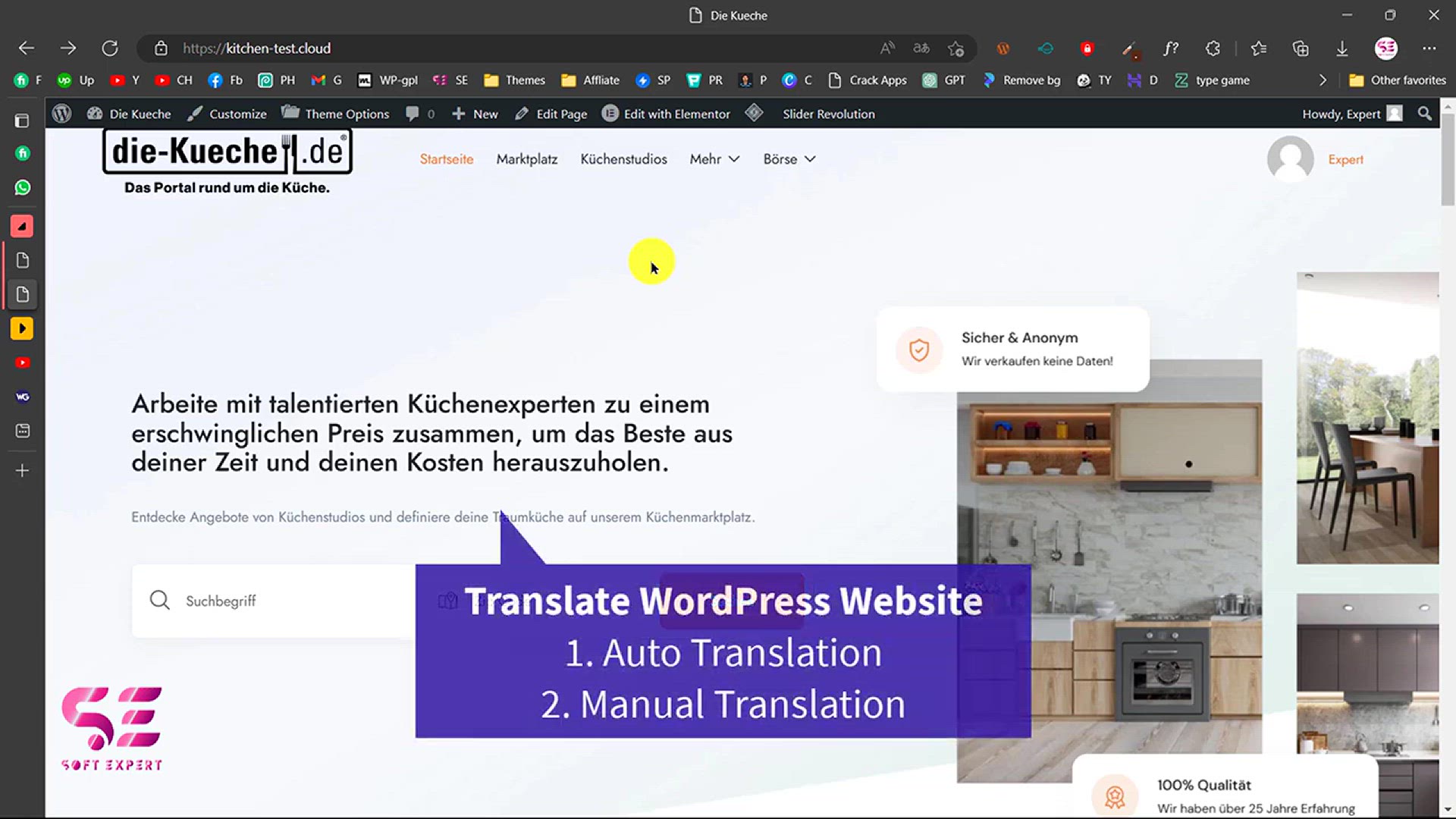The image size is (1456, 819).
Task: Click the Sicher & Anonym shield icon
Action: tap(919, 350)
